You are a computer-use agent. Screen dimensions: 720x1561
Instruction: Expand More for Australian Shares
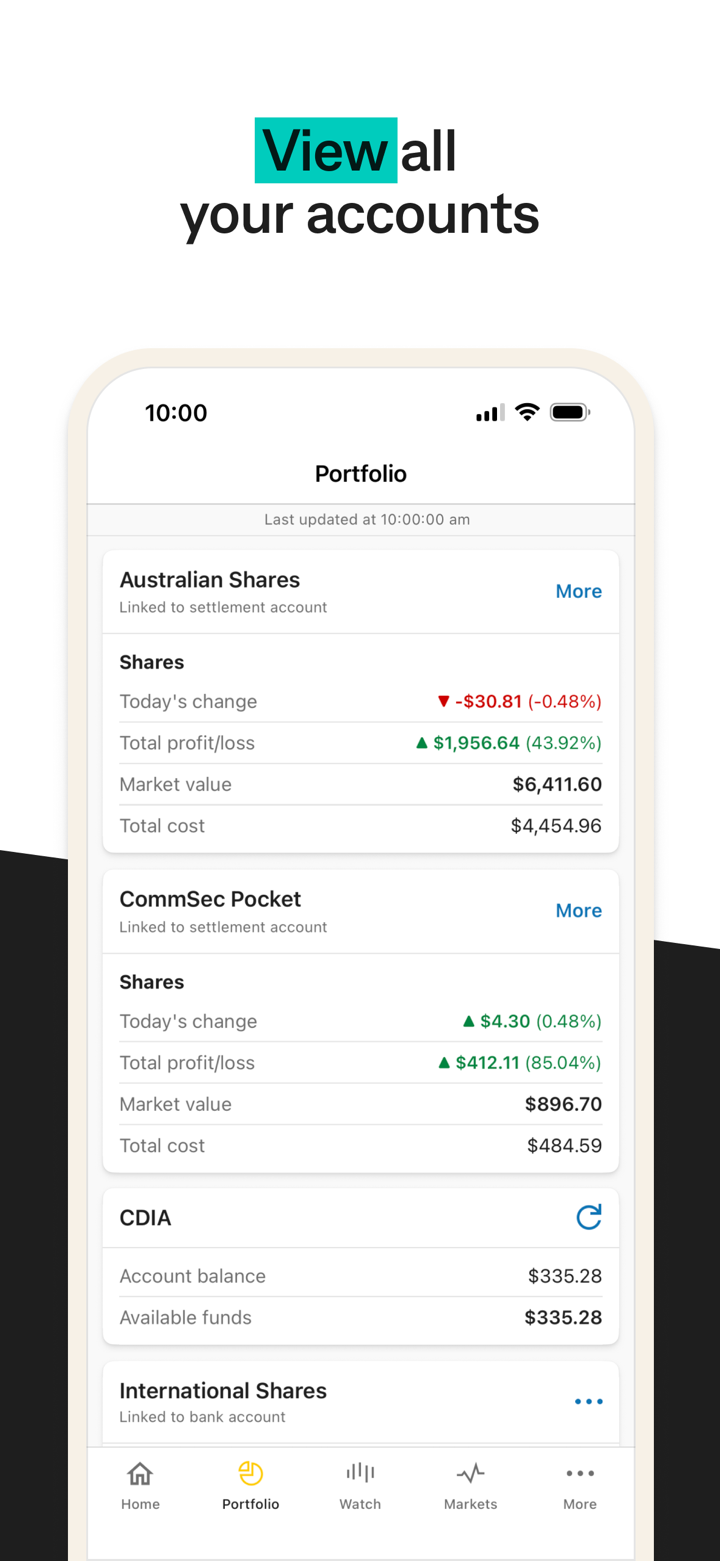[578, 591]
